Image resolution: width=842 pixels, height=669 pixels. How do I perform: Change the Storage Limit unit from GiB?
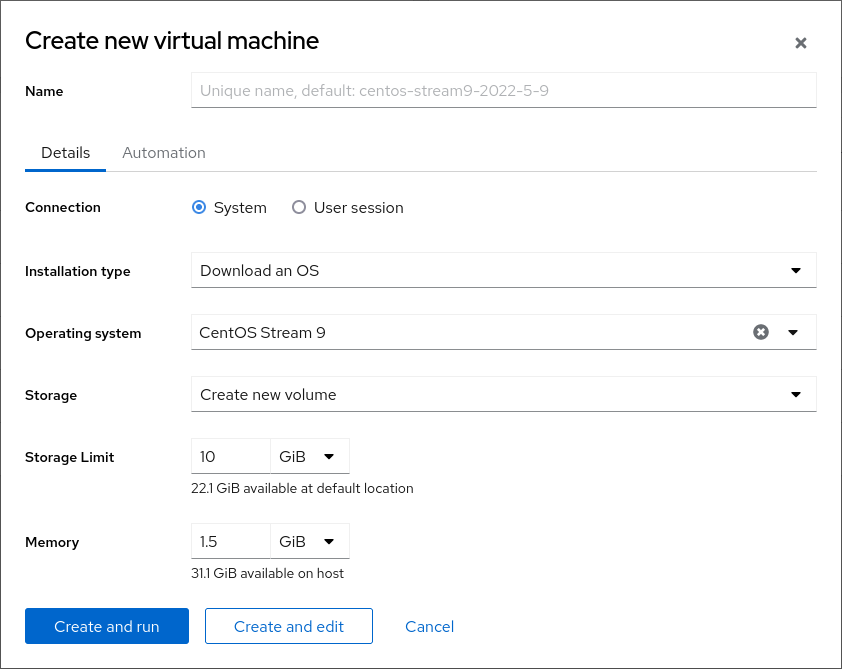(x=309, y=456)
